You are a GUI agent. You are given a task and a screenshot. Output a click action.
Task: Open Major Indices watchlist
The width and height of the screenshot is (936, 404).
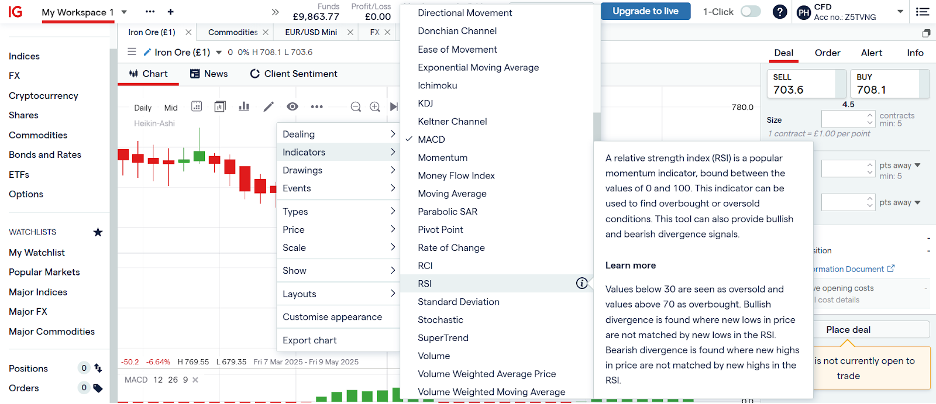click(38, 292)
